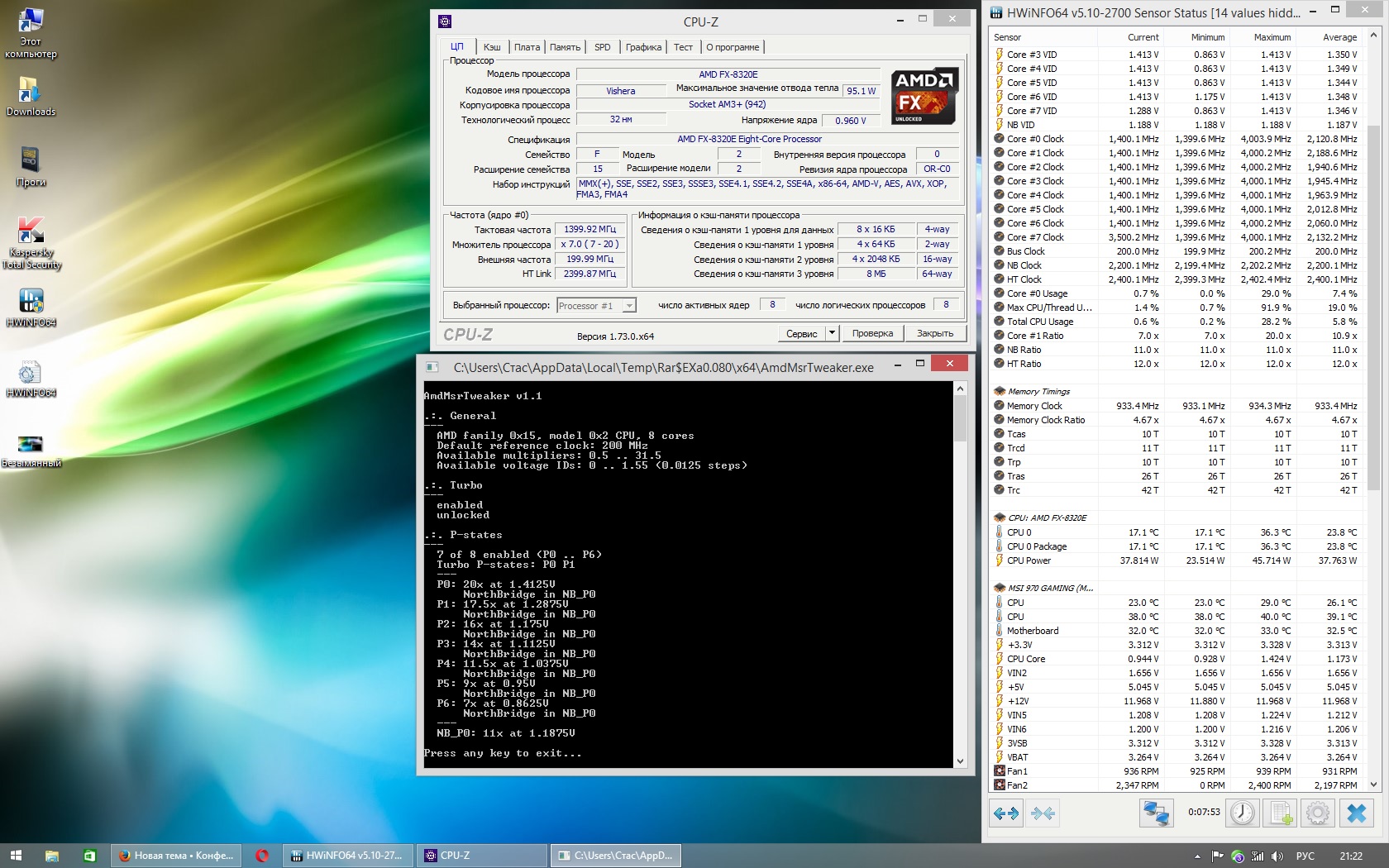
Task: Click the Sensor column header in HWiNFO
Action: 1043,37
